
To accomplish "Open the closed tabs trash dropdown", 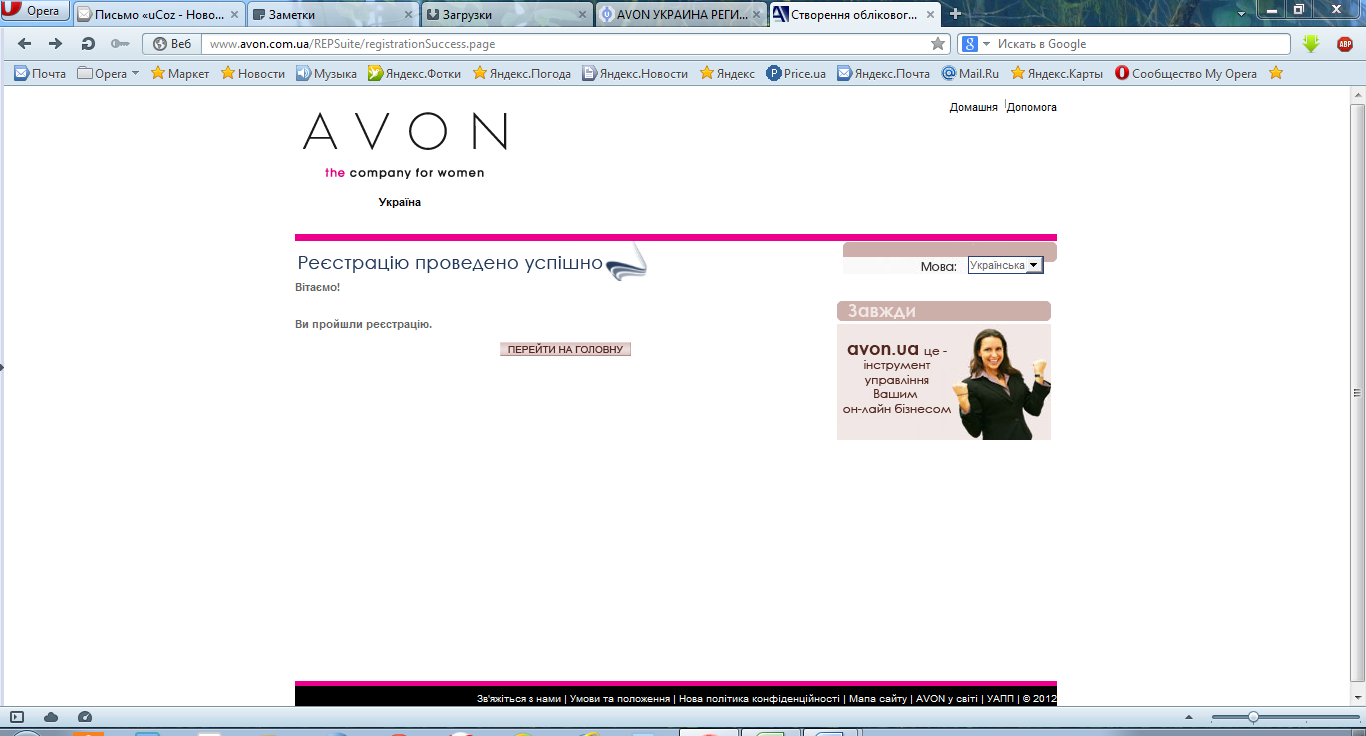I will (x=1243, y=13).
